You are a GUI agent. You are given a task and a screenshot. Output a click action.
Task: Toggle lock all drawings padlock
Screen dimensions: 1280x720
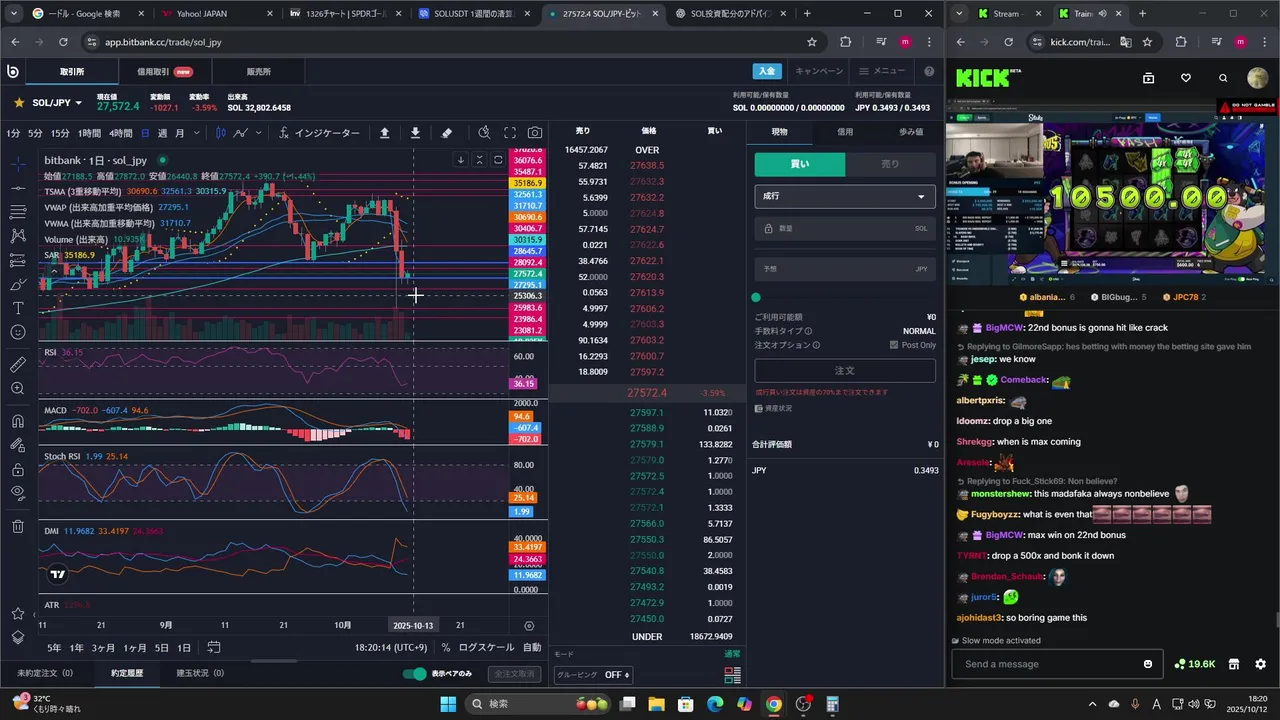[x=18, y=469]
